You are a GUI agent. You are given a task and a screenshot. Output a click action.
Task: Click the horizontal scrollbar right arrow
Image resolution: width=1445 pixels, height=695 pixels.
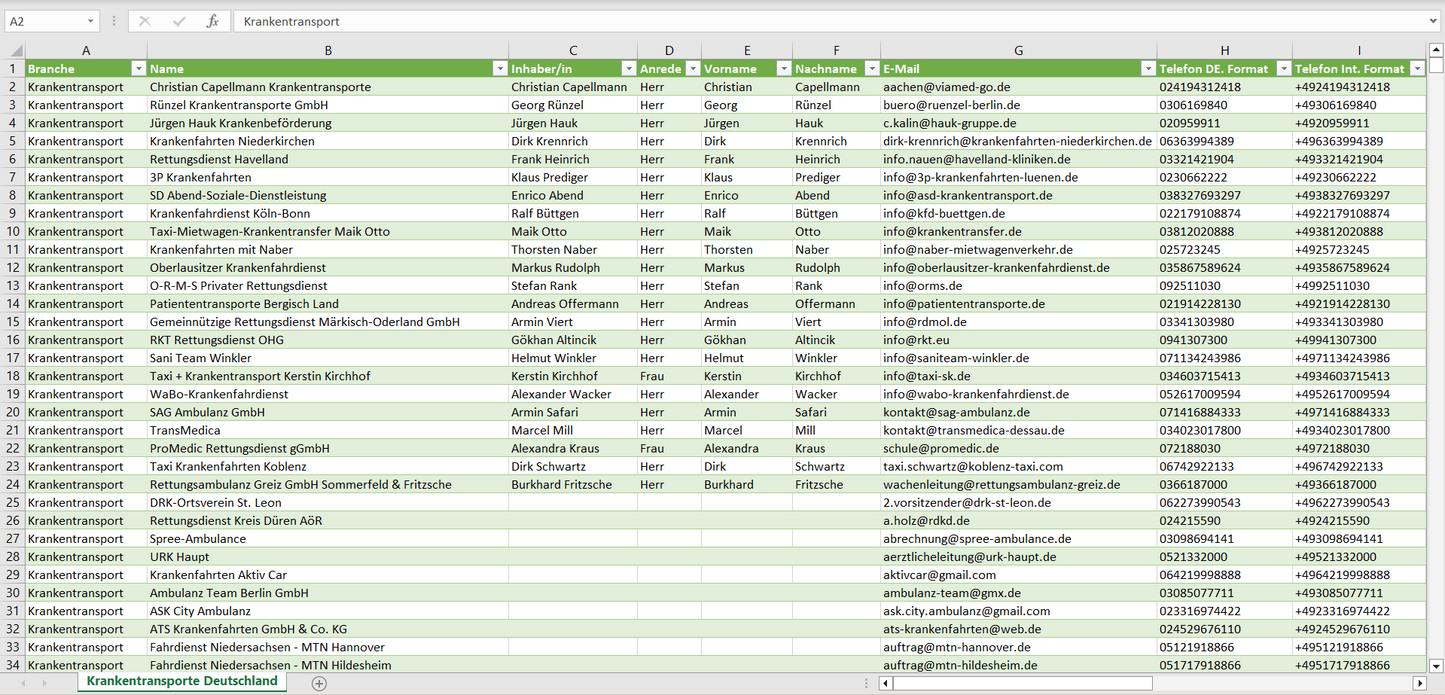click(1419, 683)
